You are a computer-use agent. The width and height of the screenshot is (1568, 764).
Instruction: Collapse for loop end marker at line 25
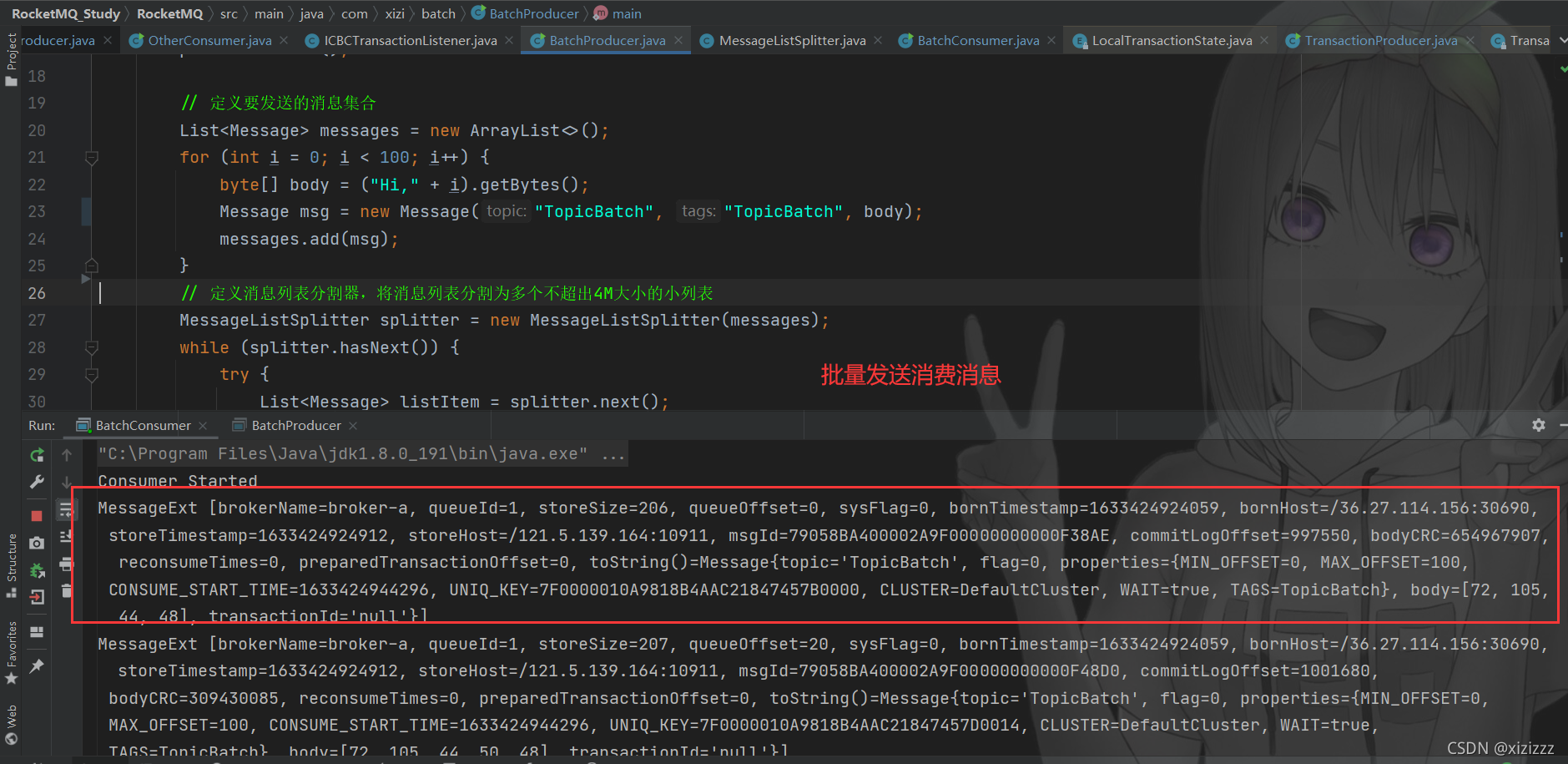(92, 266)
